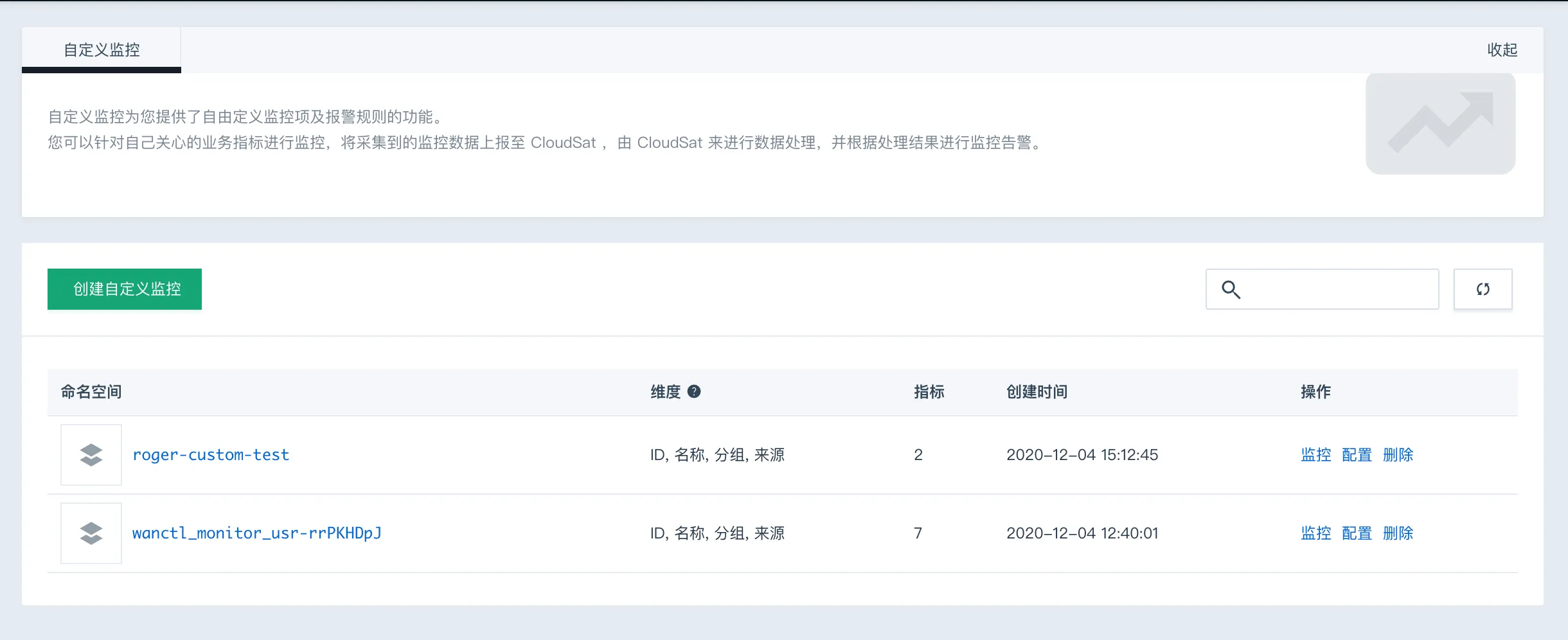
Task: Click the dimension help question-mark icon
Action: pos(694,391)
